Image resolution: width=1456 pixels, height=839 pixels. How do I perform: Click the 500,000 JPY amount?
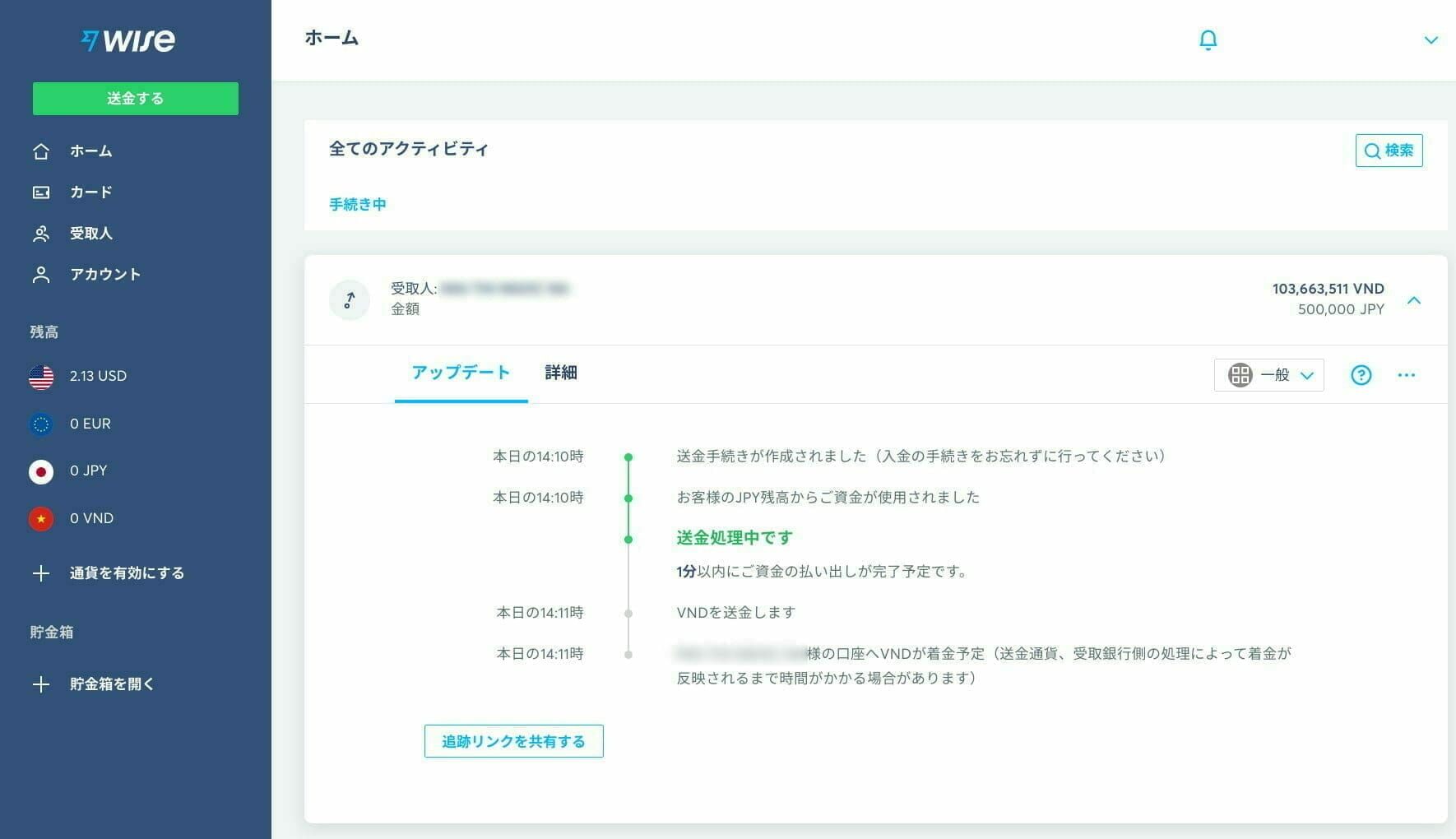click(1341, 309)
